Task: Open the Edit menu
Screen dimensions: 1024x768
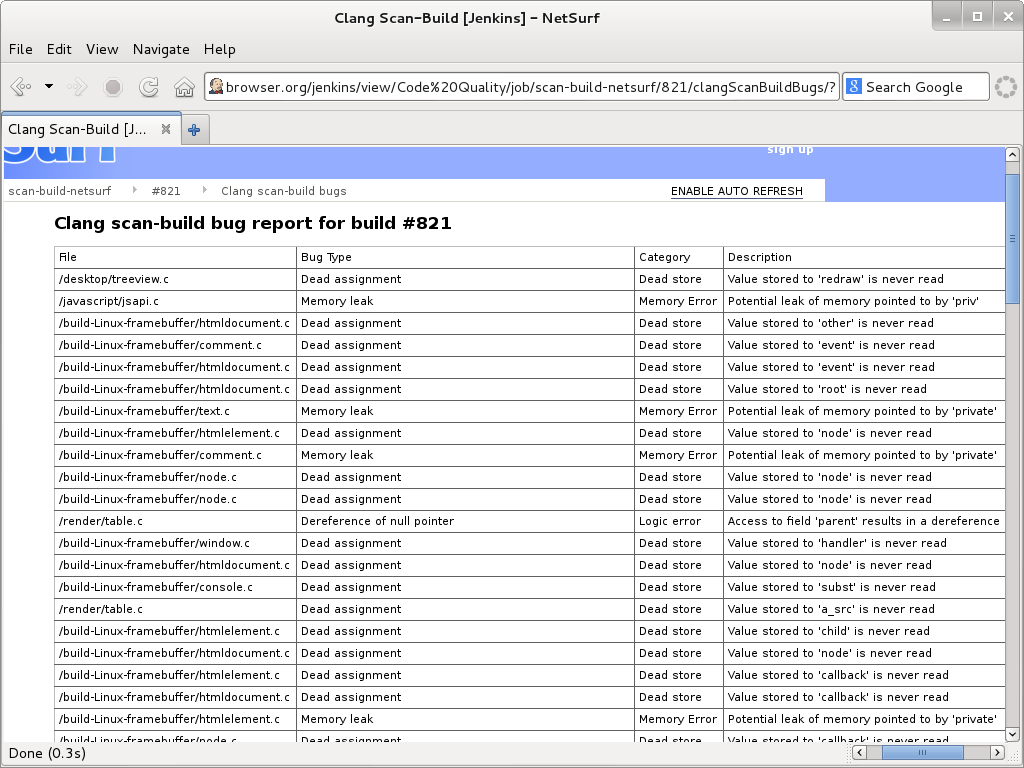Action: tap(59, 49)
